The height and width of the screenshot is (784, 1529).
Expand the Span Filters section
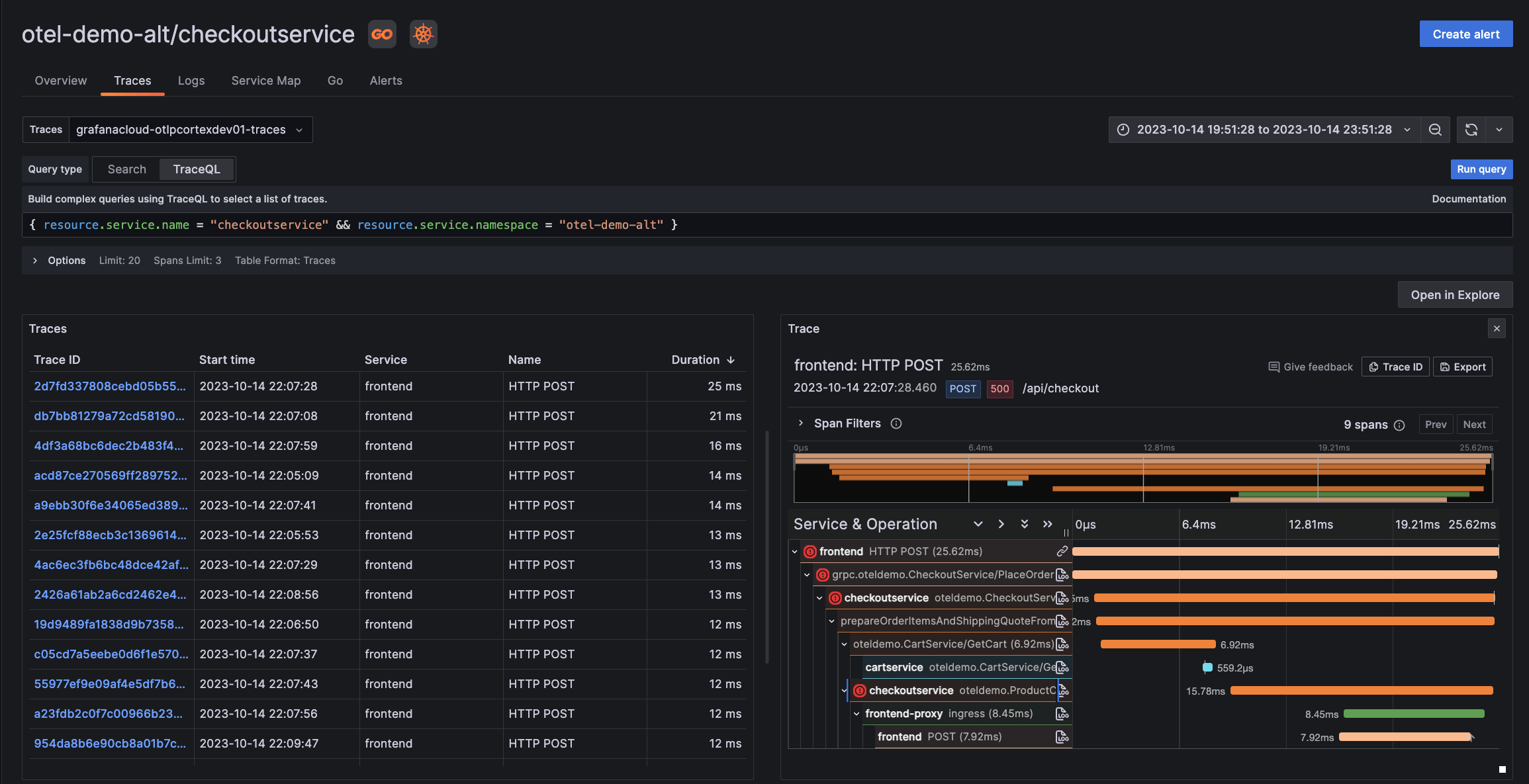[x=800, y=423]
